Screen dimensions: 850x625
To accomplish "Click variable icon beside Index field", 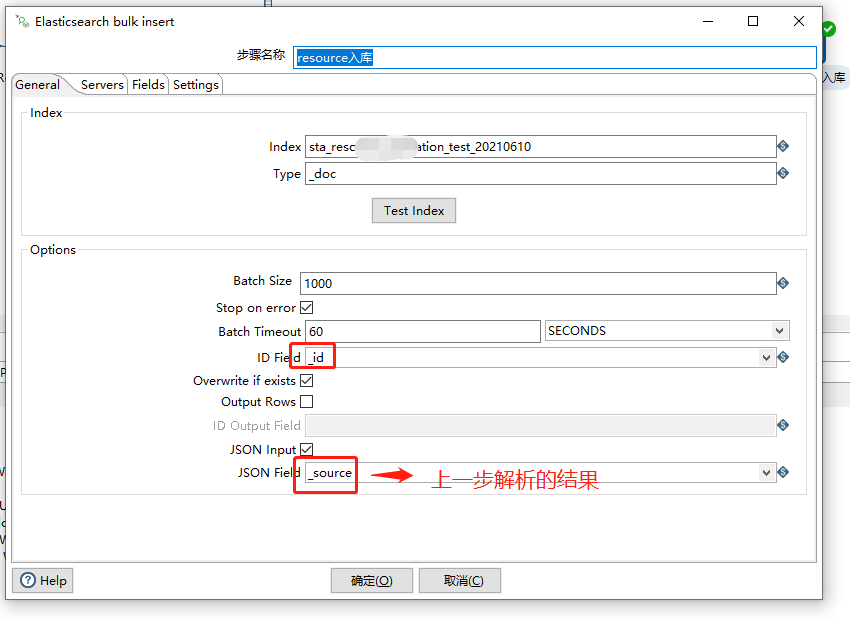I will point(783,146).
